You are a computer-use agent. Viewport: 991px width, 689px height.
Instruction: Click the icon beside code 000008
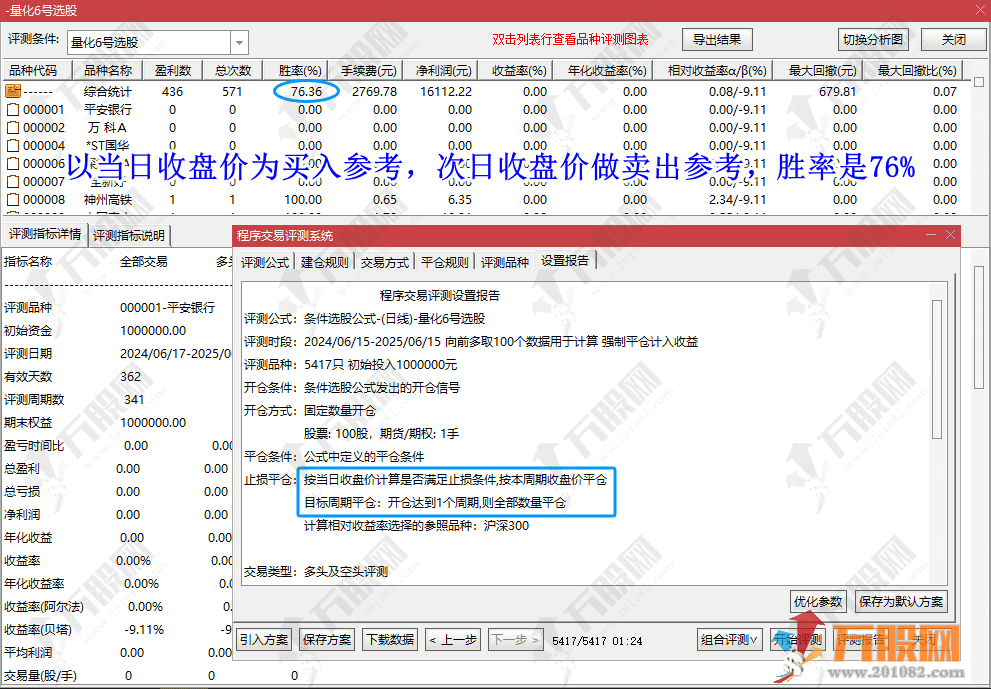[x=13, y=200]
